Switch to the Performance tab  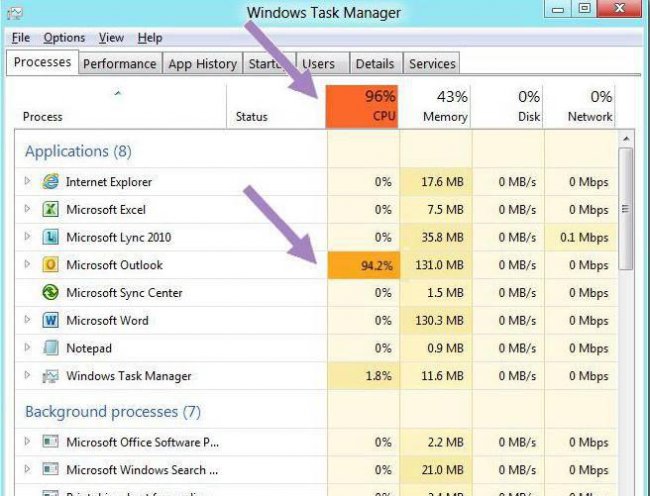pos(120,64)
